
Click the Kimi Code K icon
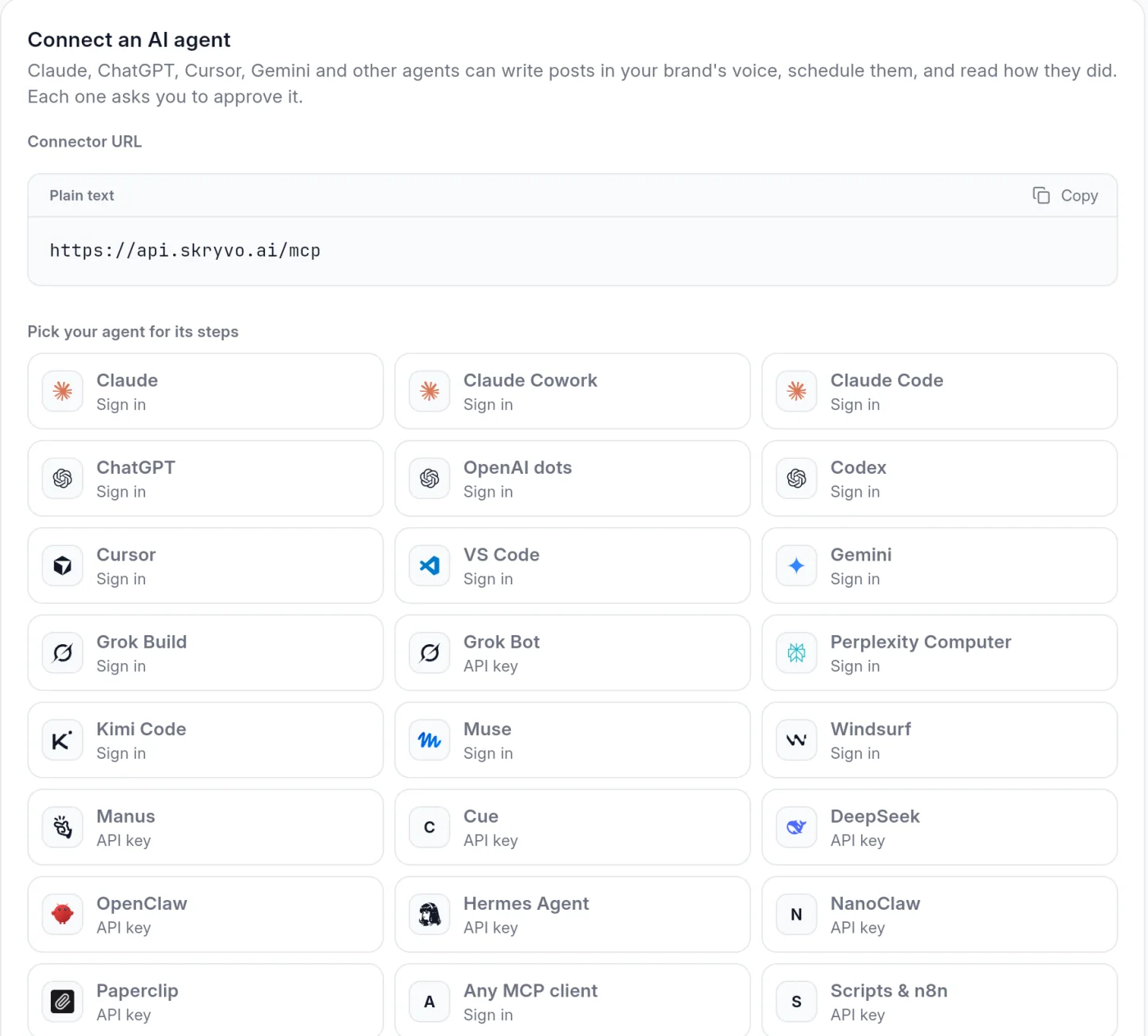(62, 741)
